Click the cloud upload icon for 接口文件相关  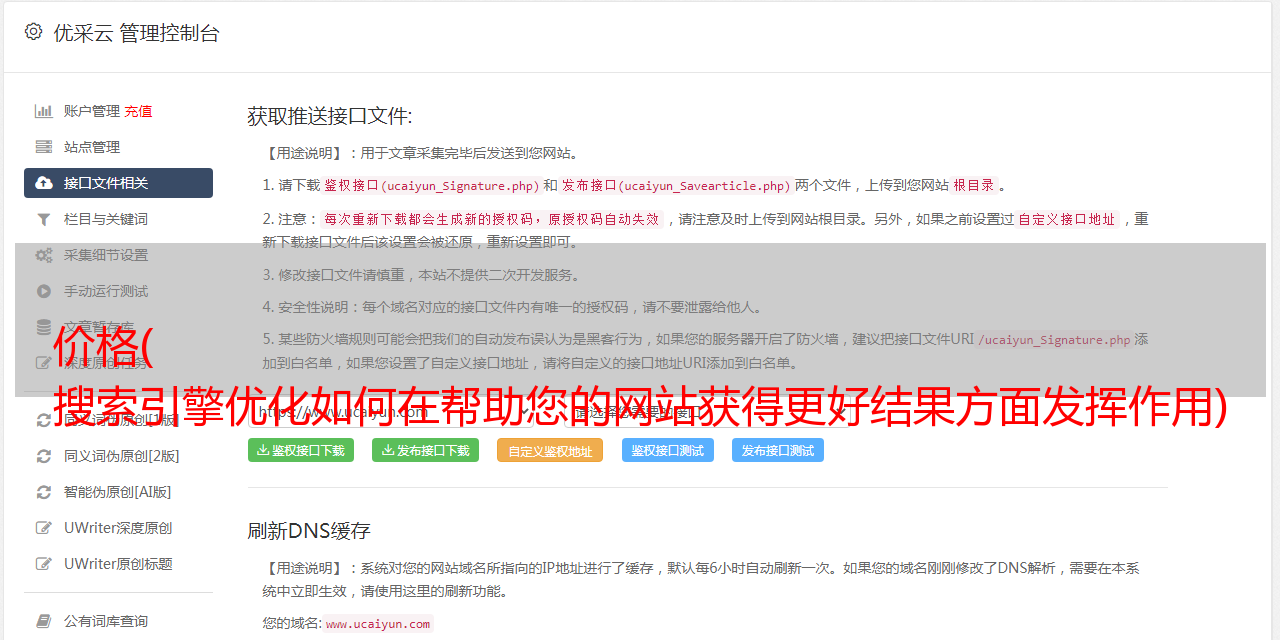tap(44, 183)
